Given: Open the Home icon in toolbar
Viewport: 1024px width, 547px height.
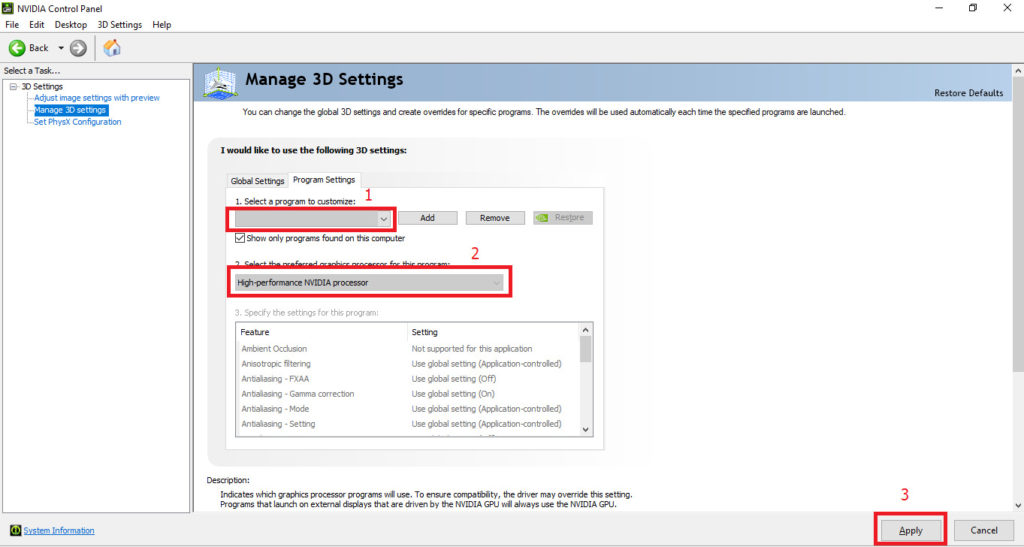Looking at the screenshot, I should [112, 47].
